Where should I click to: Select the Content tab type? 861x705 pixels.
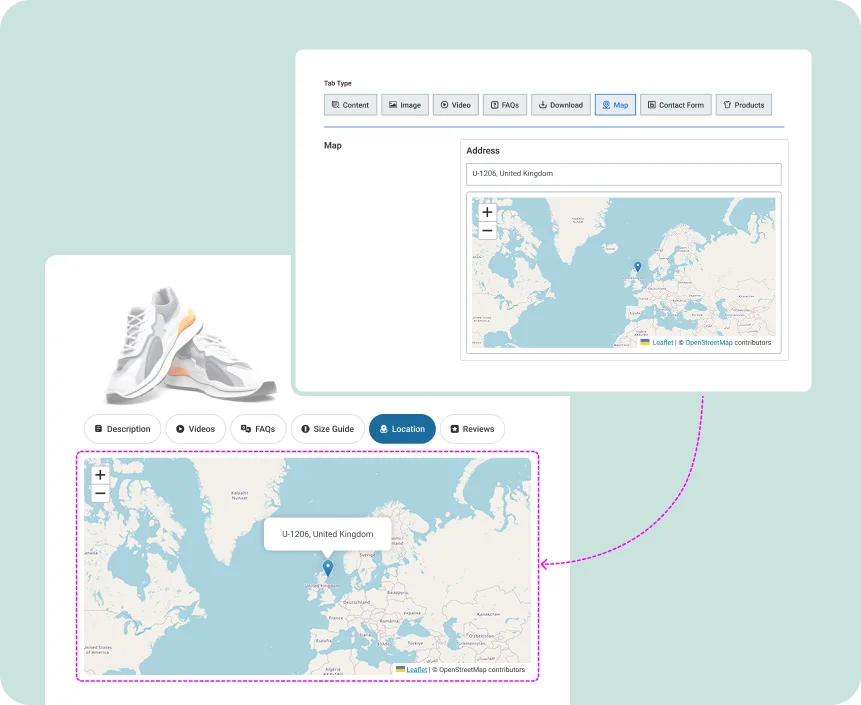(350, 105)
